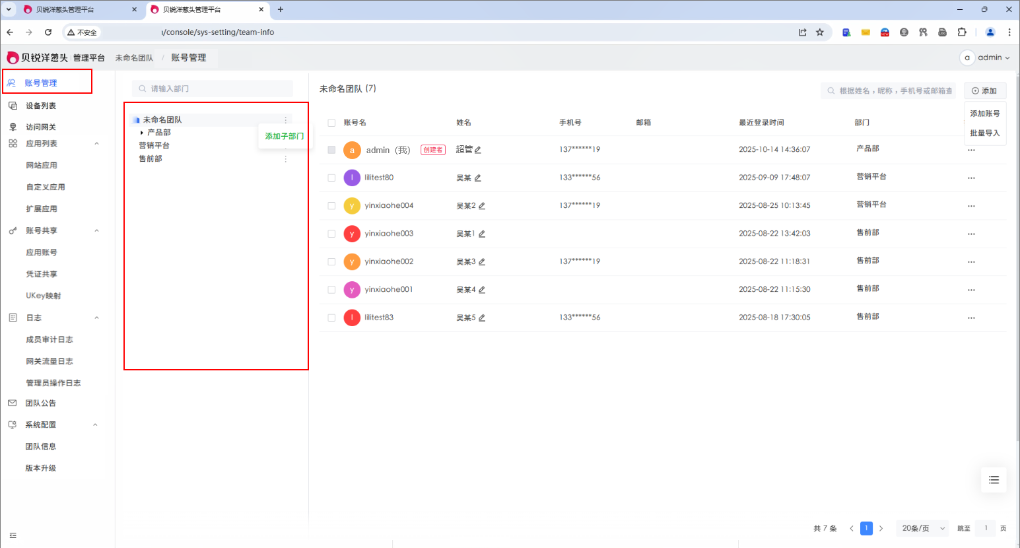
Task: Choose 批量导入 from the add menu
Action: 985,132
